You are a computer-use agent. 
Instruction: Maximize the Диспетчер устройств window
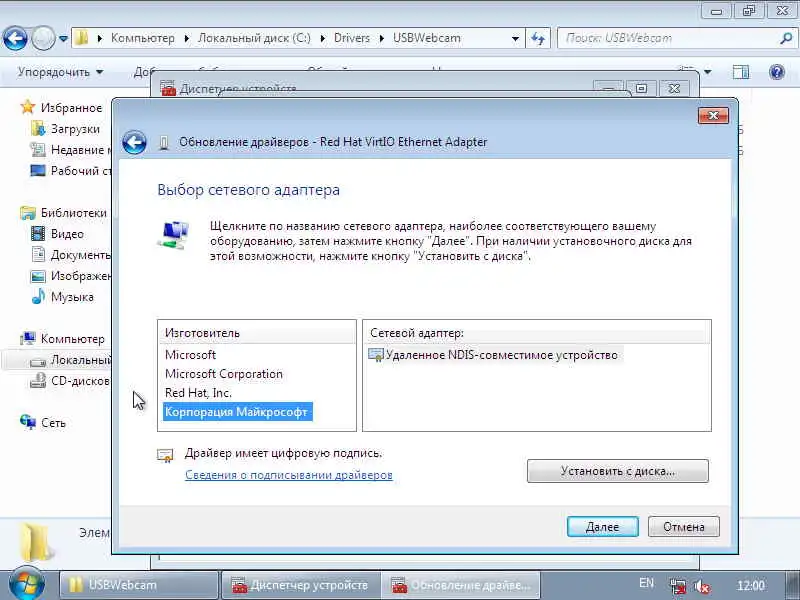pos(641,89)
